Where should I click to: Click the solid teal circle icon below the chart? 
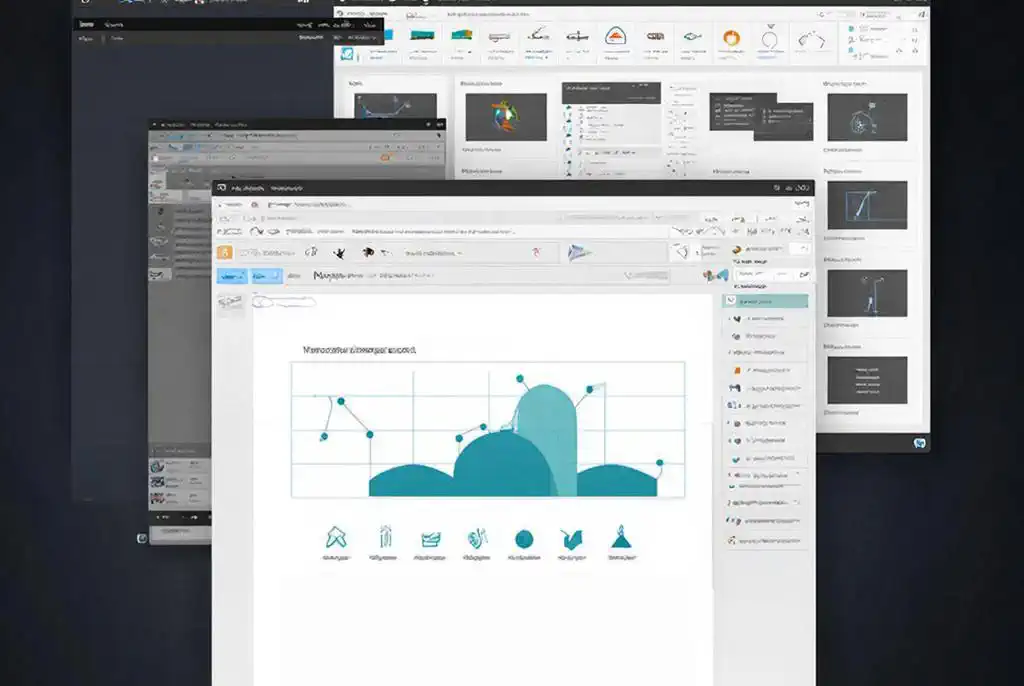[x=523, y=540]
